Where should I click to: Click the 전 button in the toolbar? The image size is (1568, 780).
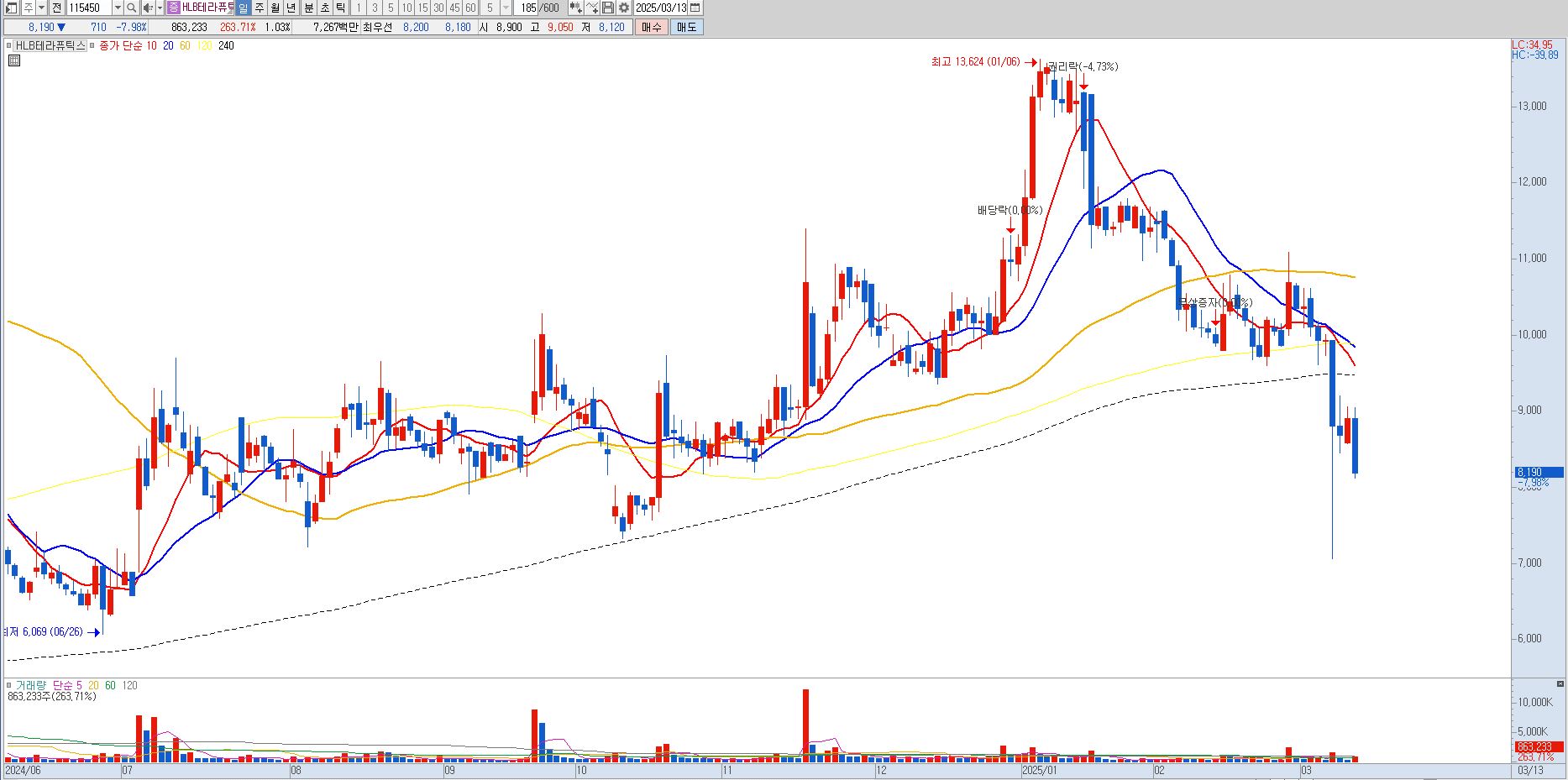(x=56, y=8)
